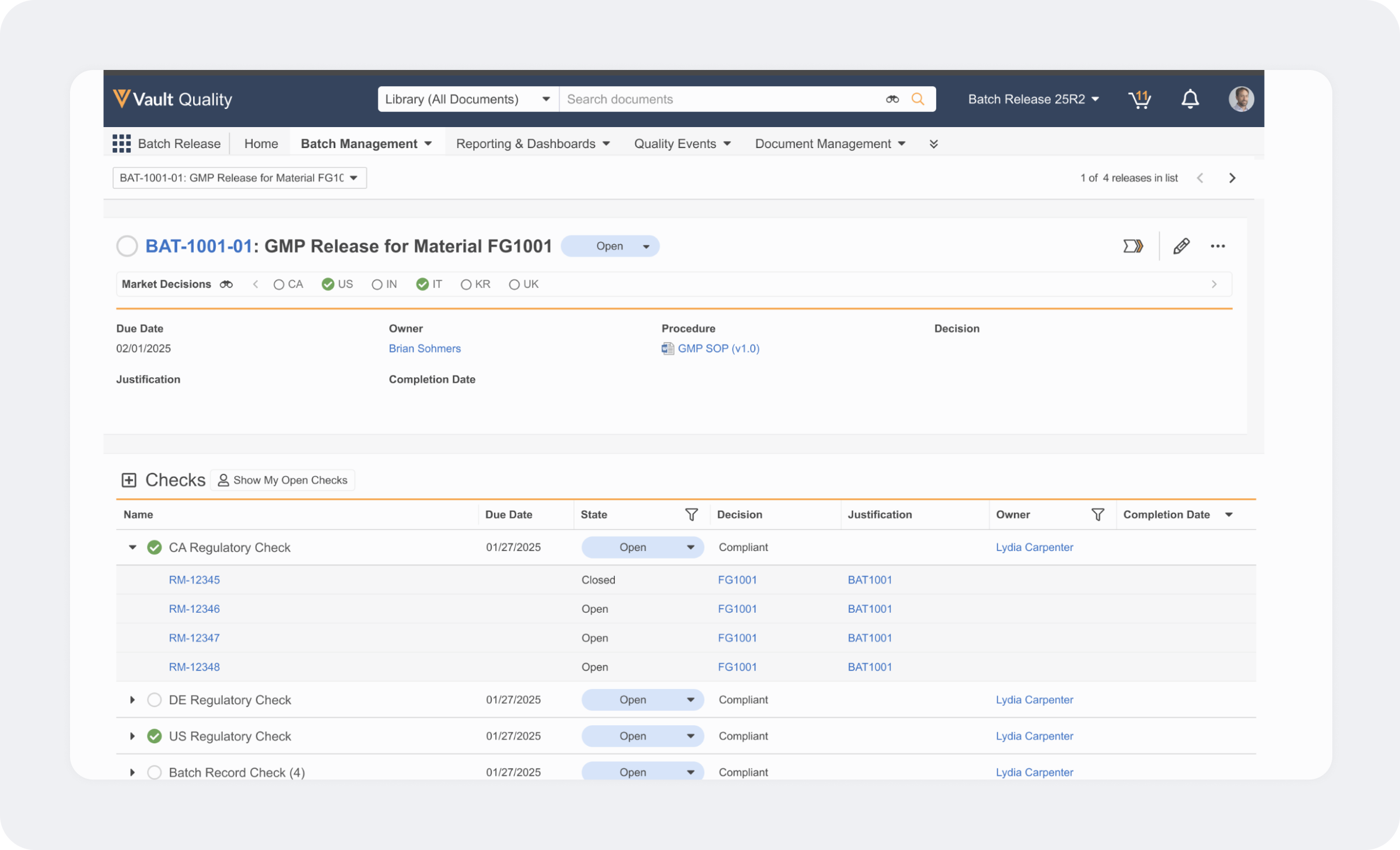Click the binoculars icon beside Market Decisions
Image resolution: width=1400 pixels, height=850 pixels.
click(226, 284)
